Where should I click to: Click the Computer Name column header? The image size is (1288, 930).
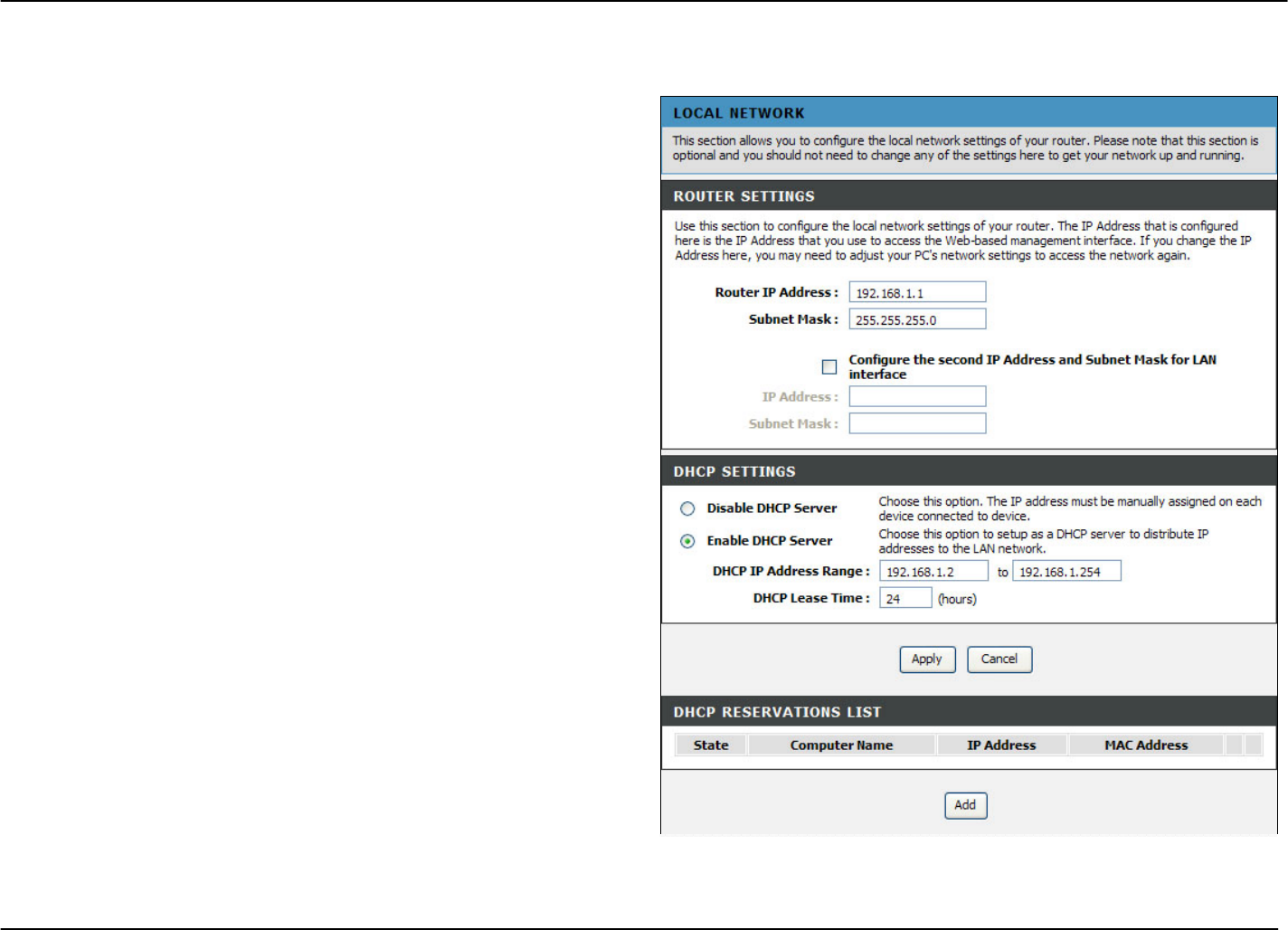[841, 745]
